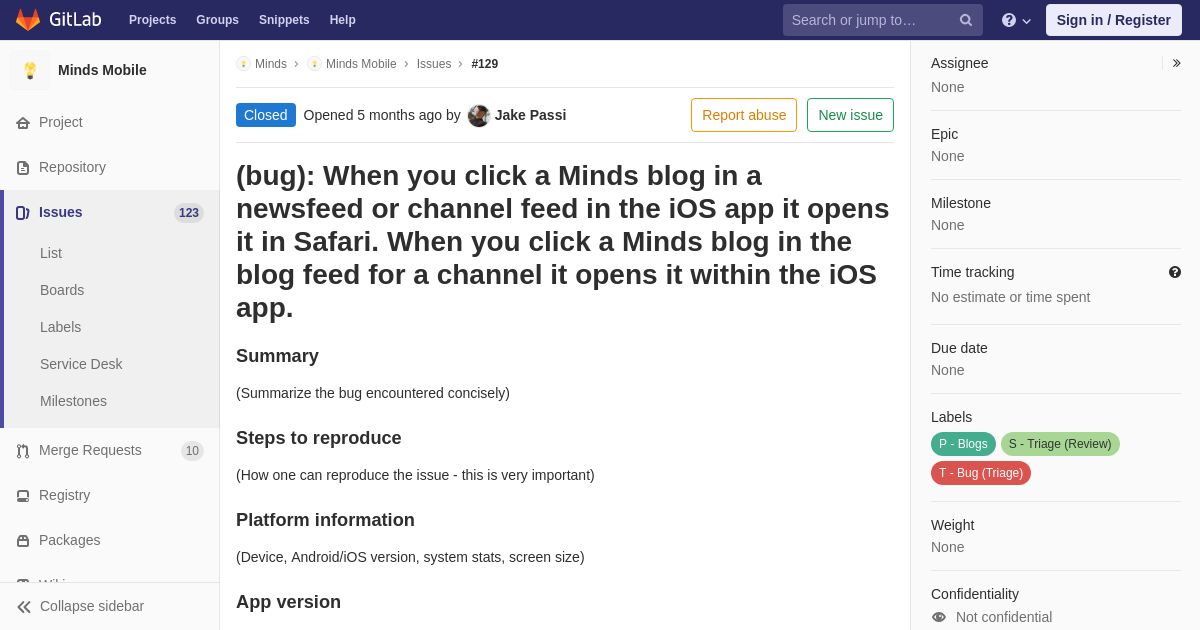The height and width of the screenshot is (630, 1200).
Task: Click Sign in / Register button
Action: pyautogui.click(x=1113, y=20)
